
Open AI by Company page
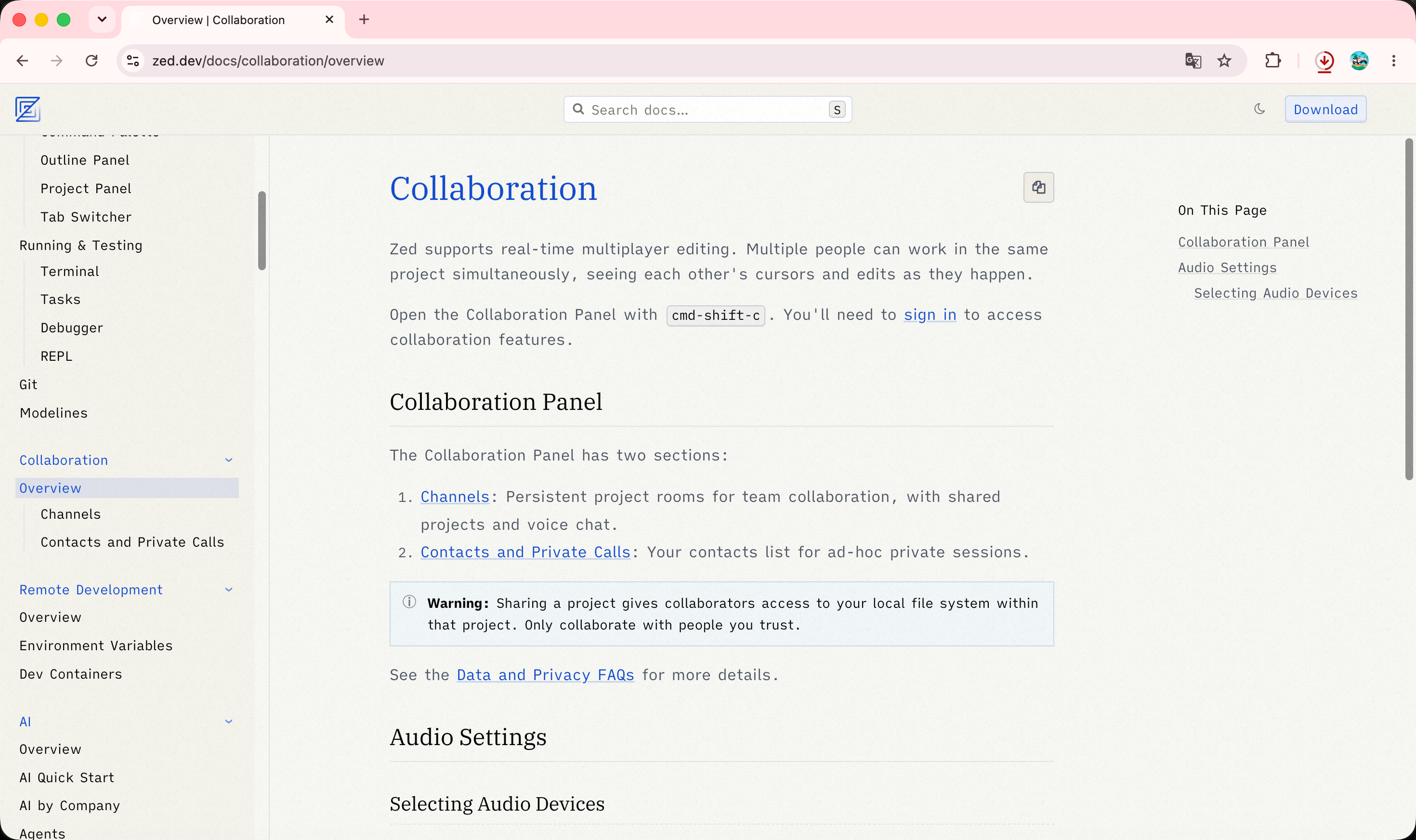tap(70, 806)
